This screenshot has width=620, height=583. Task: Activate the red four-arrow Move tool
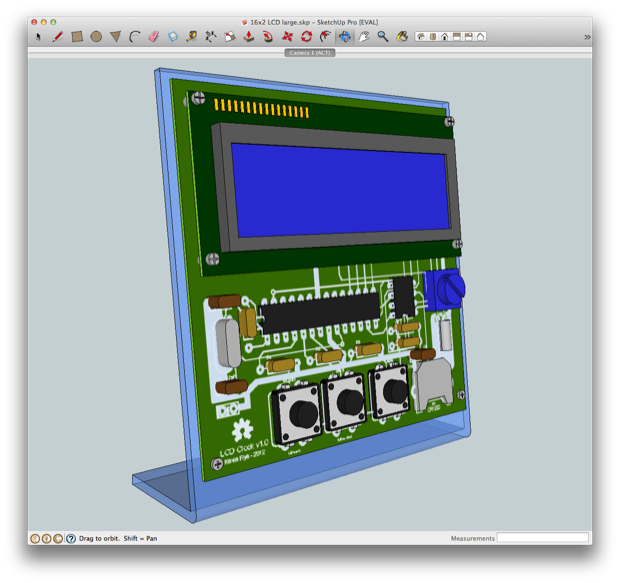(x=287, y=37)
